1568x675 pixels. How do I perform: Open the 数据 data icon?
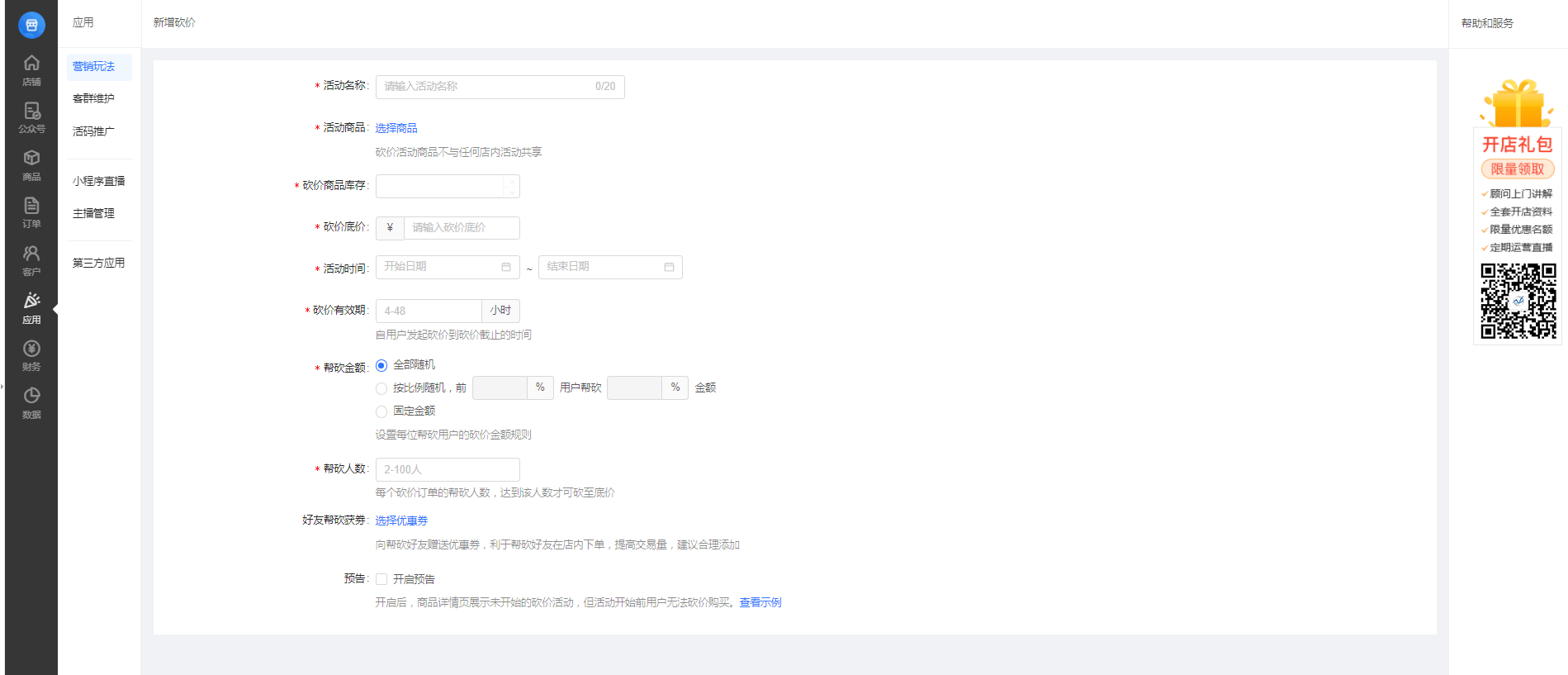point(31,402)
